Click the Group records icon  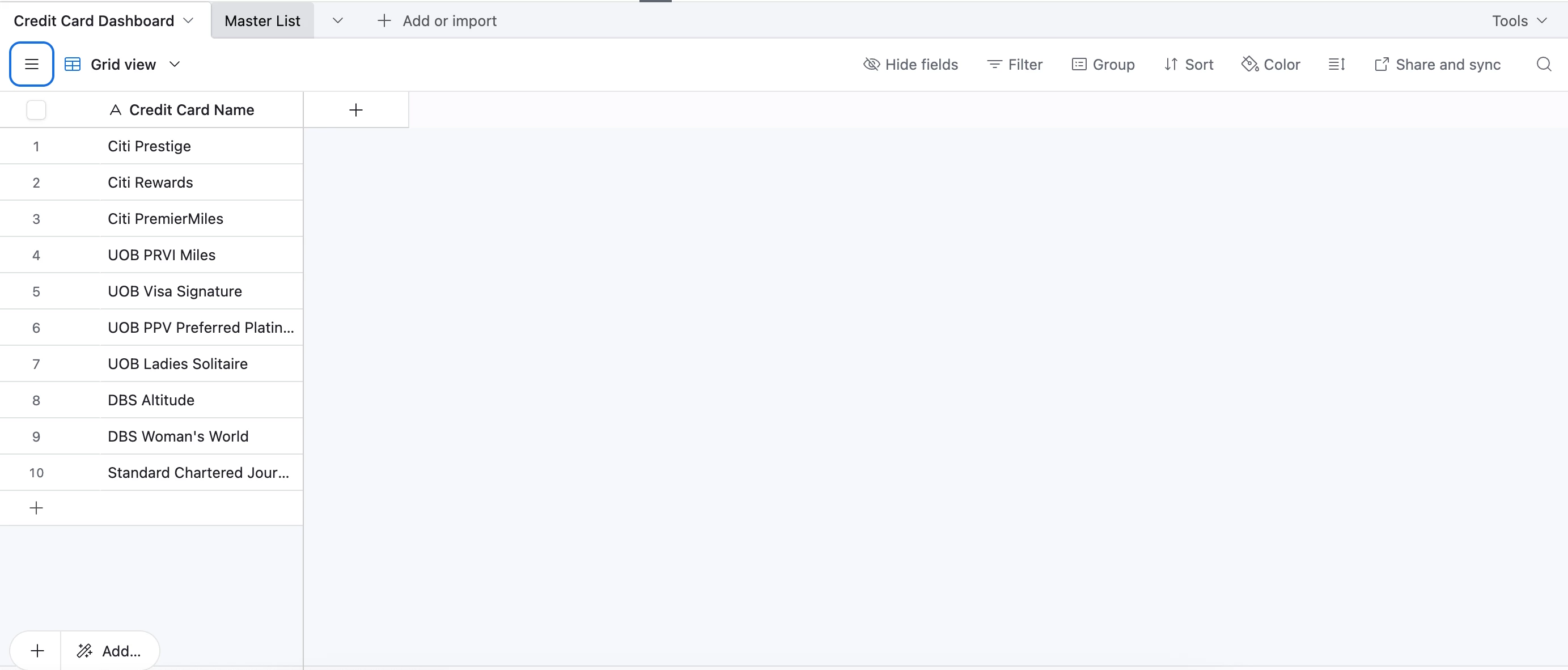pyautogui.click(x=1079, y=64)
